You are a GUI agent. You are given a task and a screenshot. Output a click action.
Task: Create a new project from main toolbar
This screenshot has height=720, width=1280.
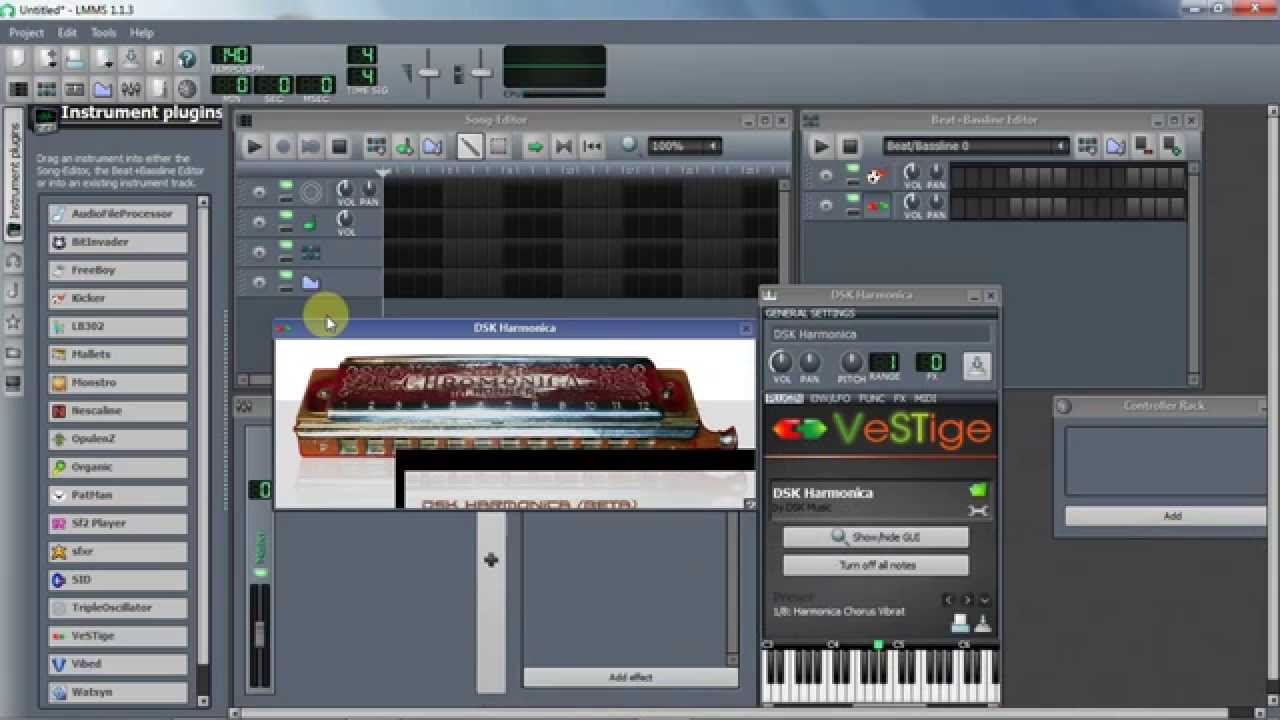pos(18,59)
